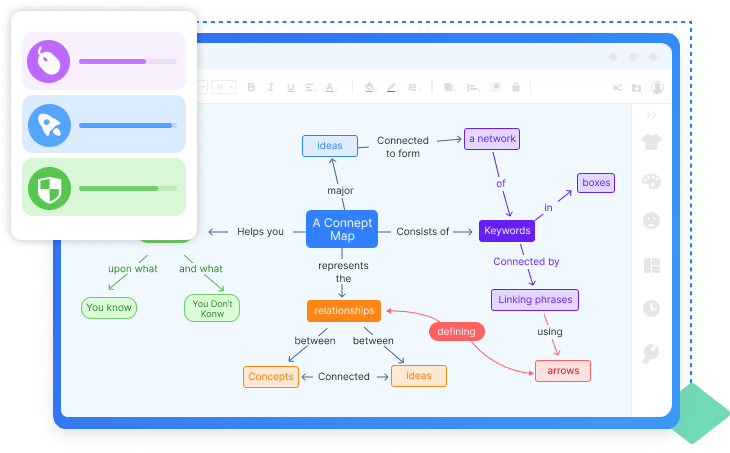Open the wrench settings panel
Image resolution: width=730 pixels, height=453 pixels.
[x=651, y=352]
